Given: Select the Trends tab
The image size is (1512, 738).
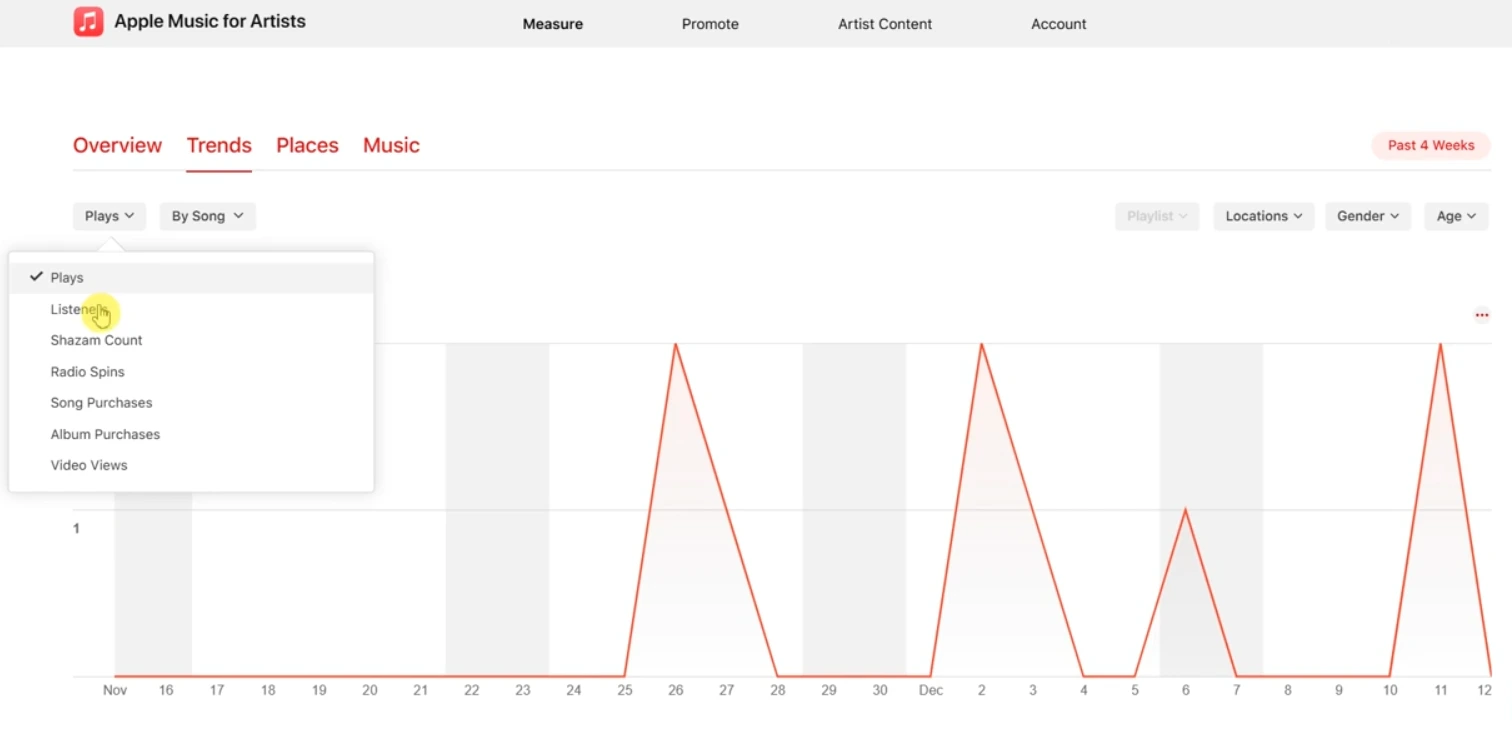Looking at the screenshot, I should click(219, 145).
